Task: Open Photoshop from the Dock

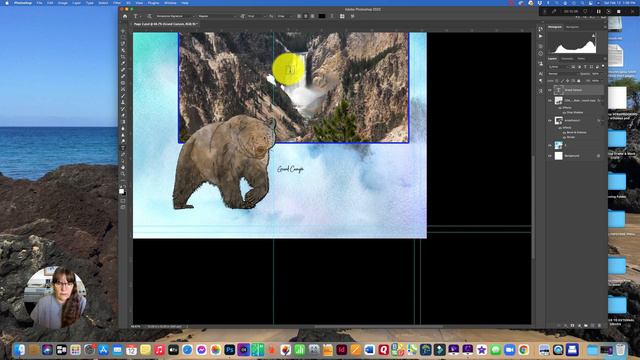Action: click(x=230, y=350)
